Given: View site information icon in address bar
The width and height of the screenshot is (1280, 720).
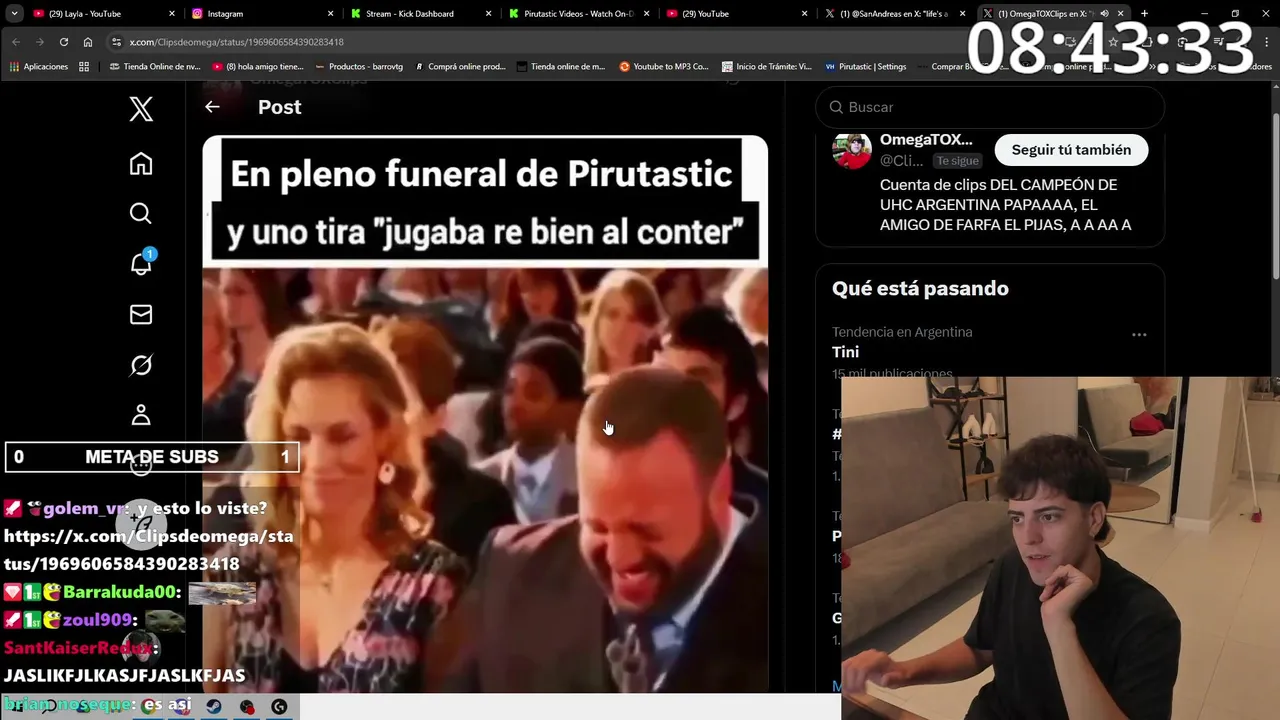Looking at the screenshot, I should pyautogui.click(x=117, y=42).
